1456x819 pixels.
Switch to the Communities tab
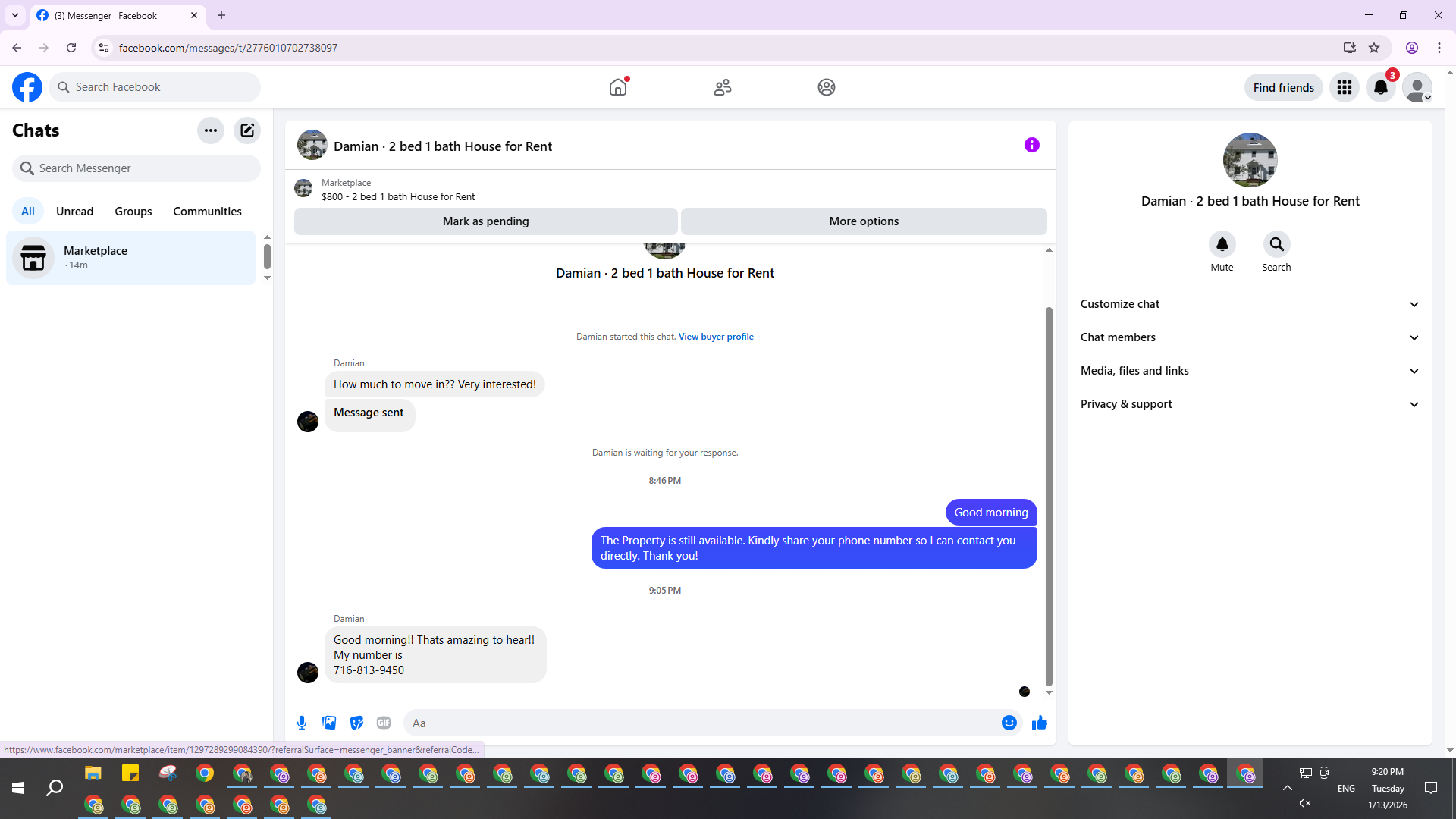point(207,212)
